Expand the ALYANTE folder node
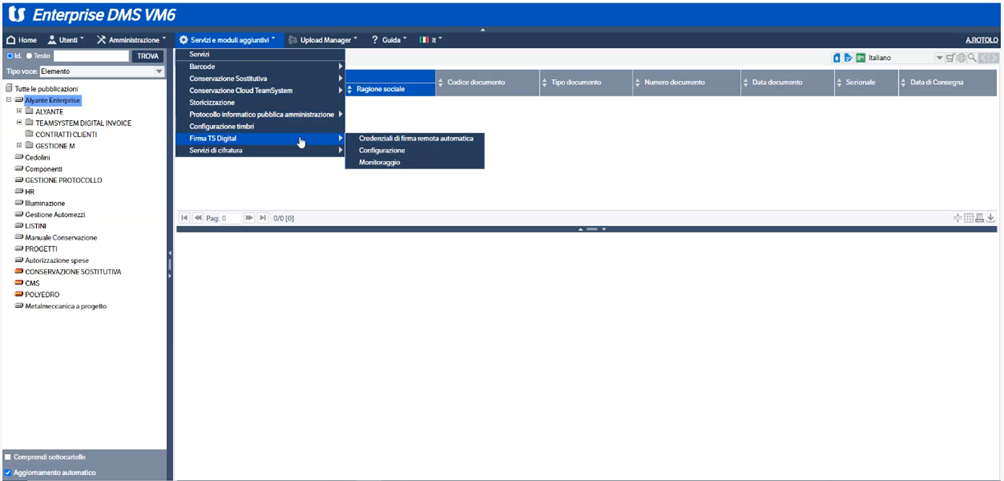This screenshot has height=481, width=1004. 19,111
